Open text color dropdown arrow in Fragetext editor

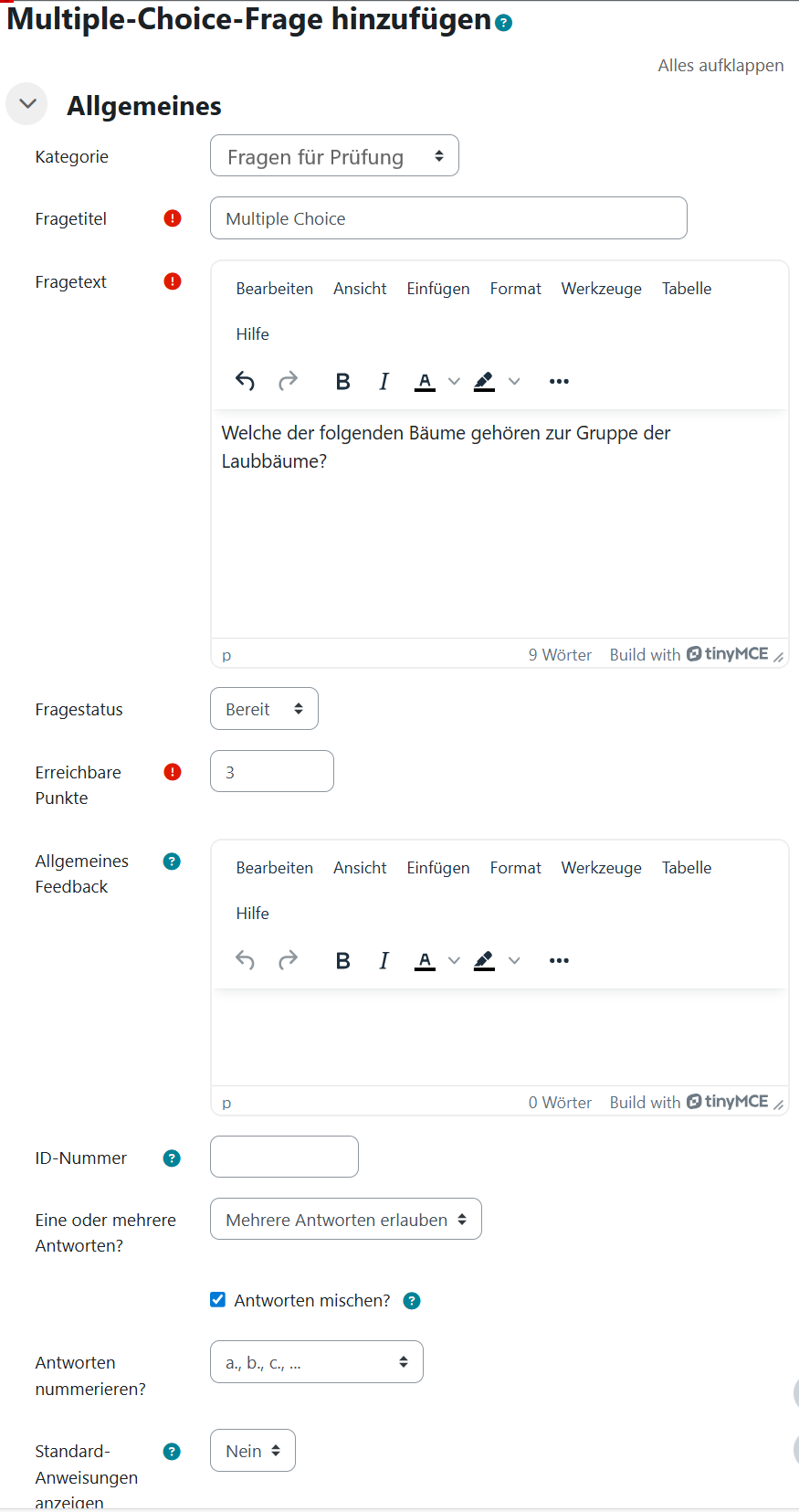pyautogui.click(x=454, y=382)
